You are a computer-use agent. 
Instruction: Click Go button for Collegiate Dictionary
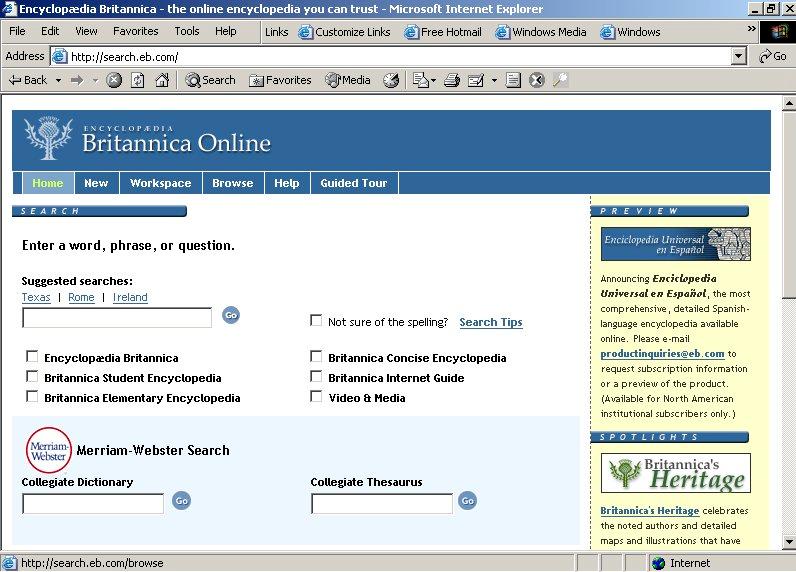click(x=181, y=501)
